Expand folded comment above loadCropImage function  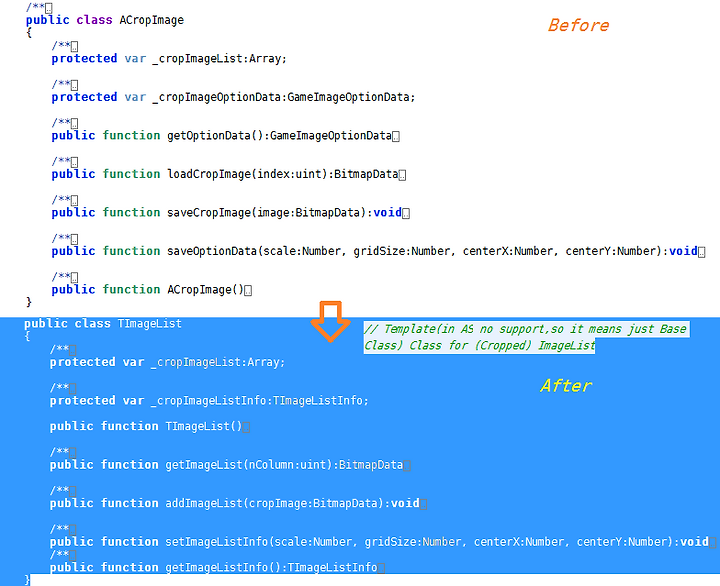click(74, 162)
